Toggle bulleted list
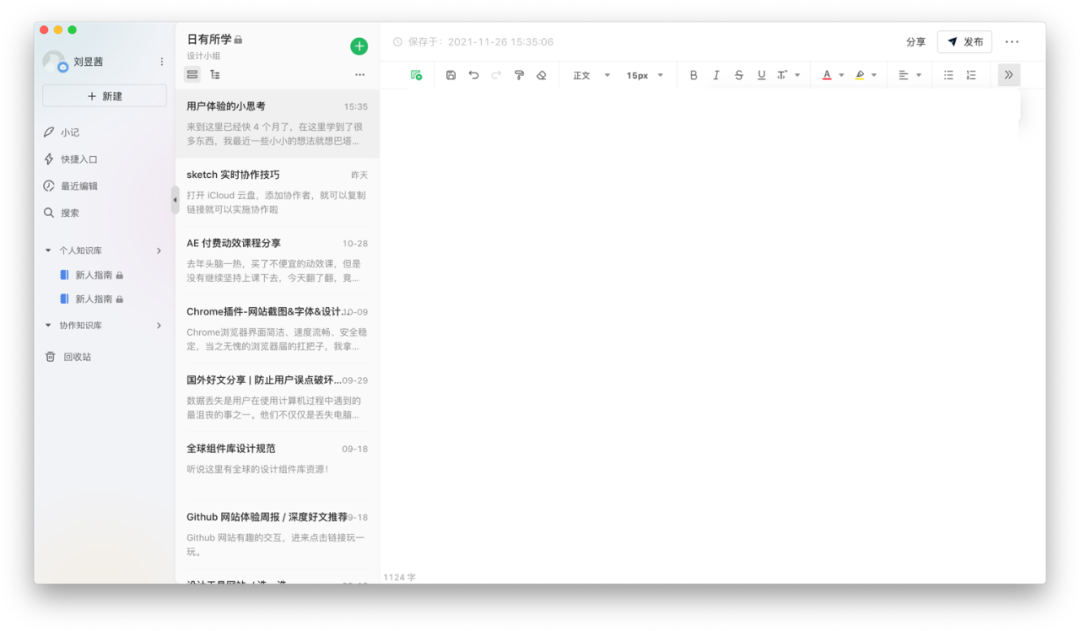Viewport: 1080px width, 631px height. pyautogui.click(x=948, y=75)
